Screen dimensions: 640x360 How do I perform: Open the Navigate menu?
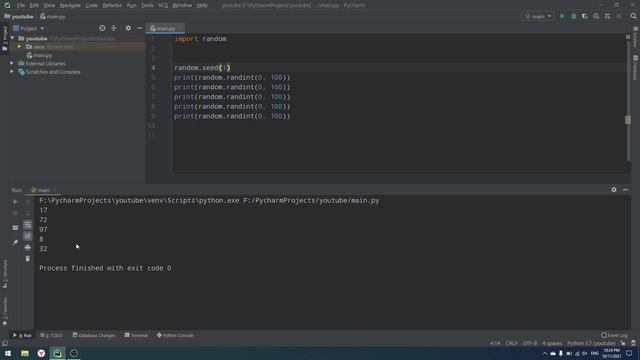[70, 5]
